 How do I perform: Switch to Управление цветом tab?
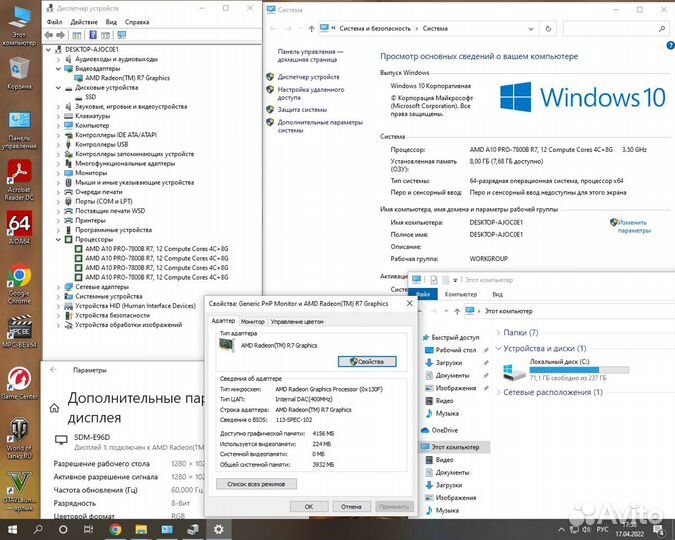[x=297, y=322]
